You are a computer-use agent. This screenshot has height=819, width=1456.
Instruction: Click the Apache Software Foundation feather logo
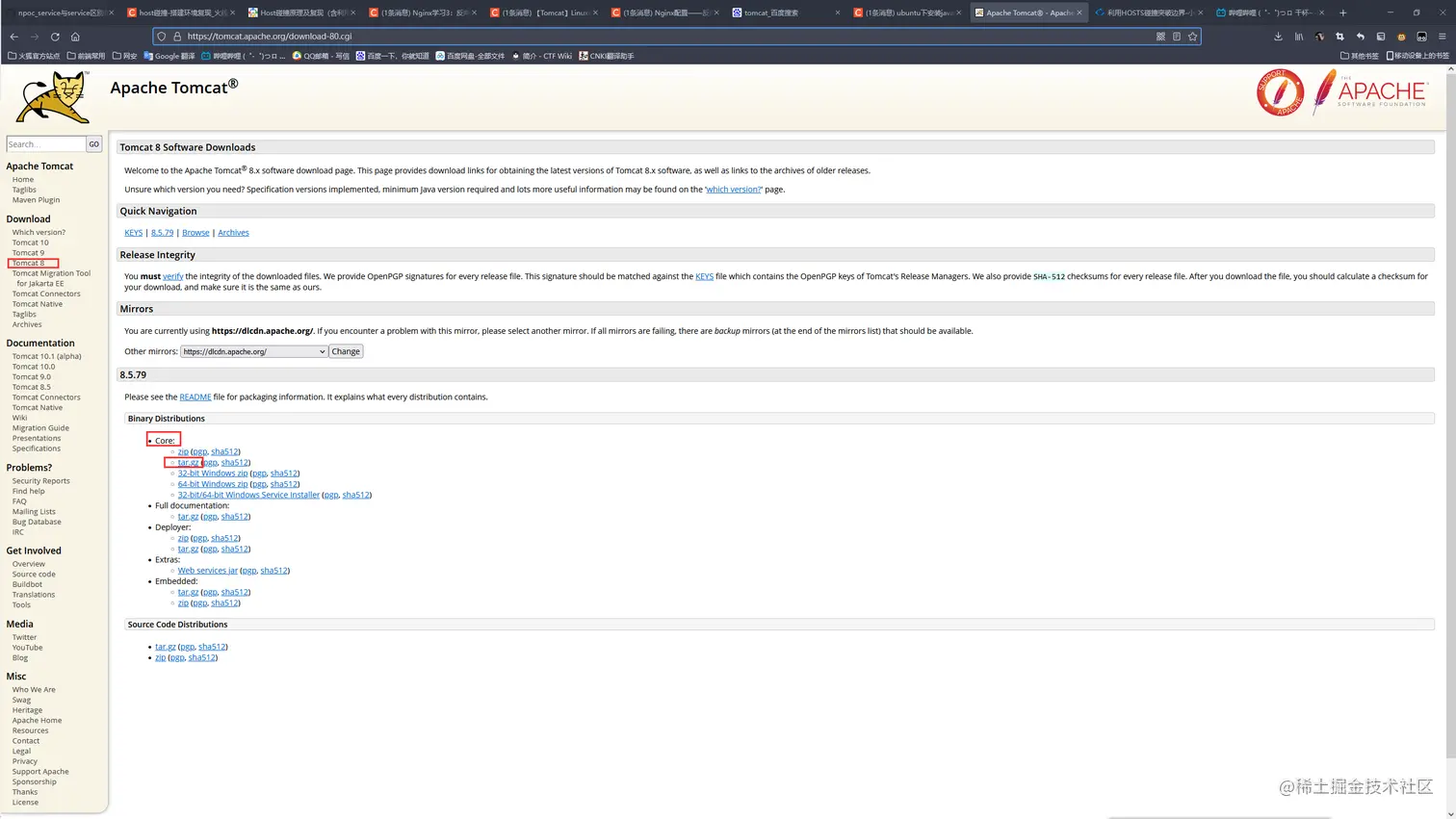1370,92
